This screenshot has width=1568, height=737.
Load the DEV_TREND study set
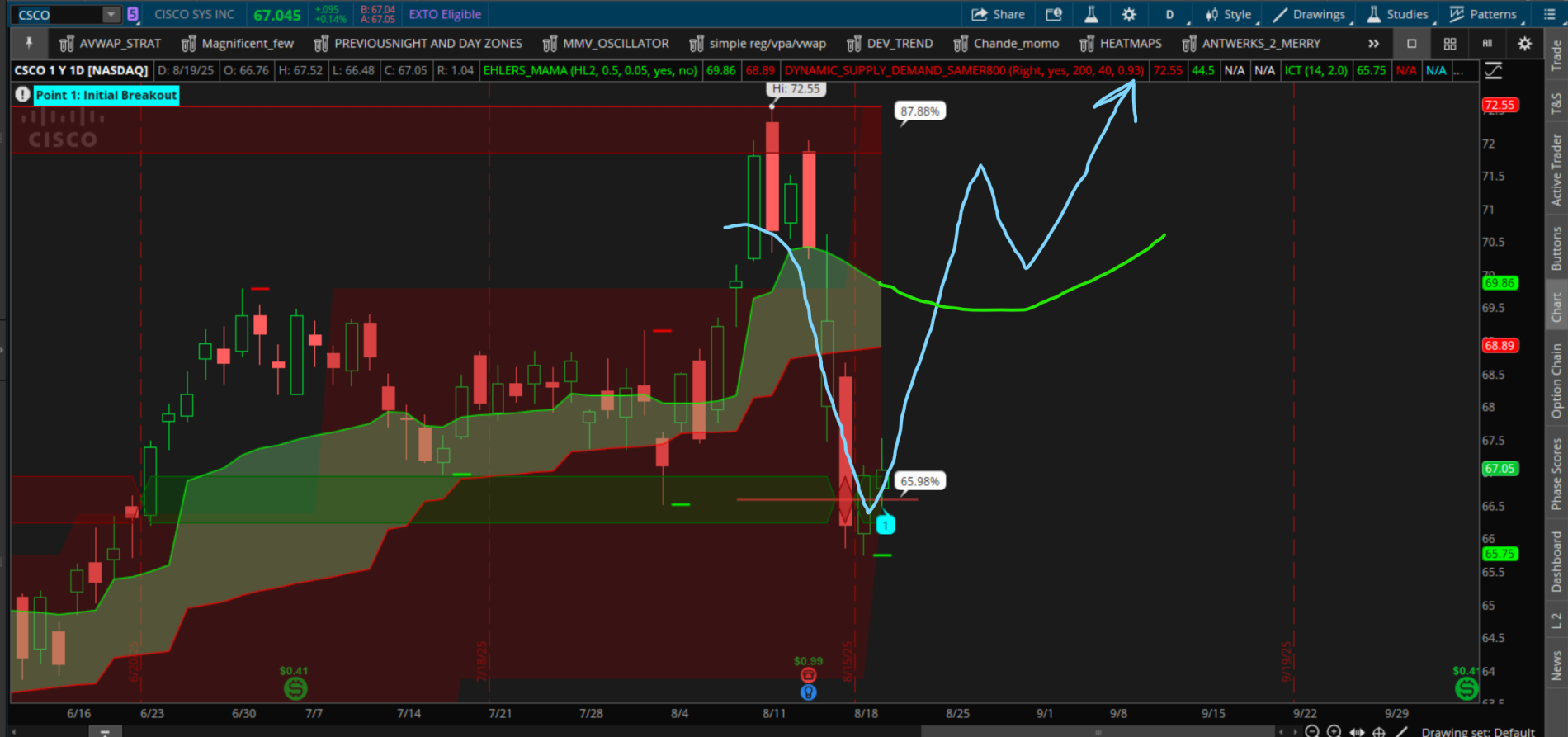click(x=890, y=44)
